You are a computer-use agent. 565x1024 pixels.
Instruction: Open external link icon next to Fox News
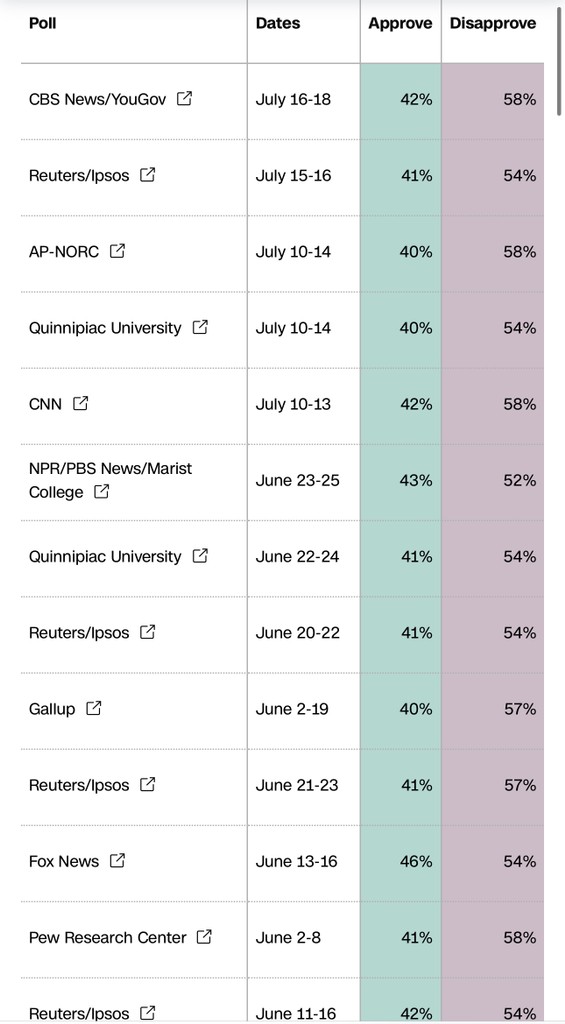[x=118, y=861]
